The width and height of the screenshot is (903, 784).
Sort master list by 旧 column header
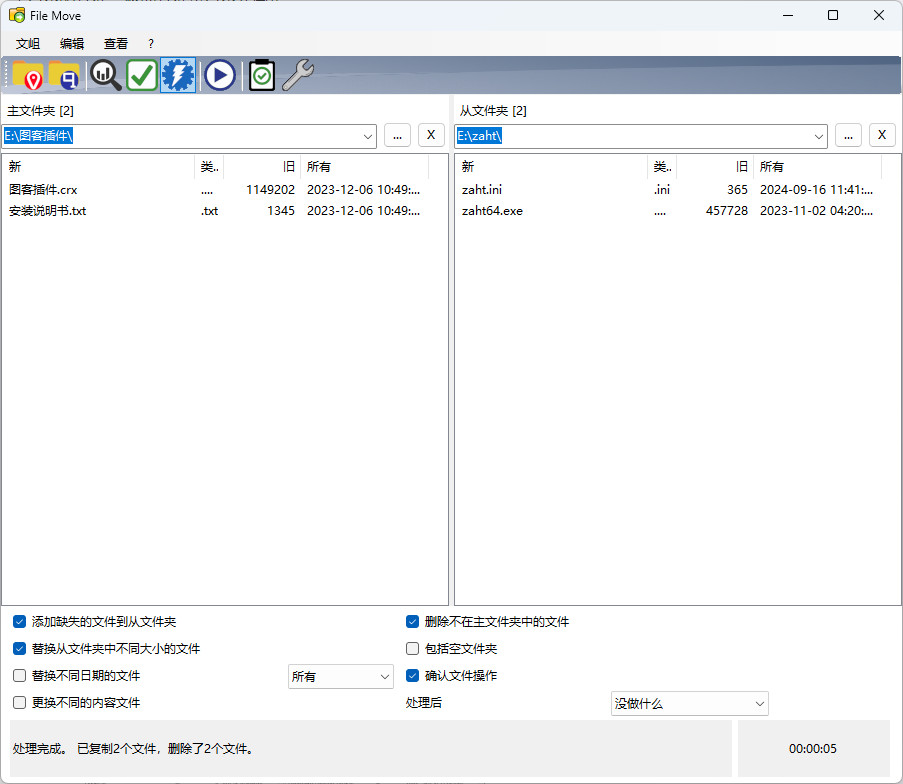(262, 166)
